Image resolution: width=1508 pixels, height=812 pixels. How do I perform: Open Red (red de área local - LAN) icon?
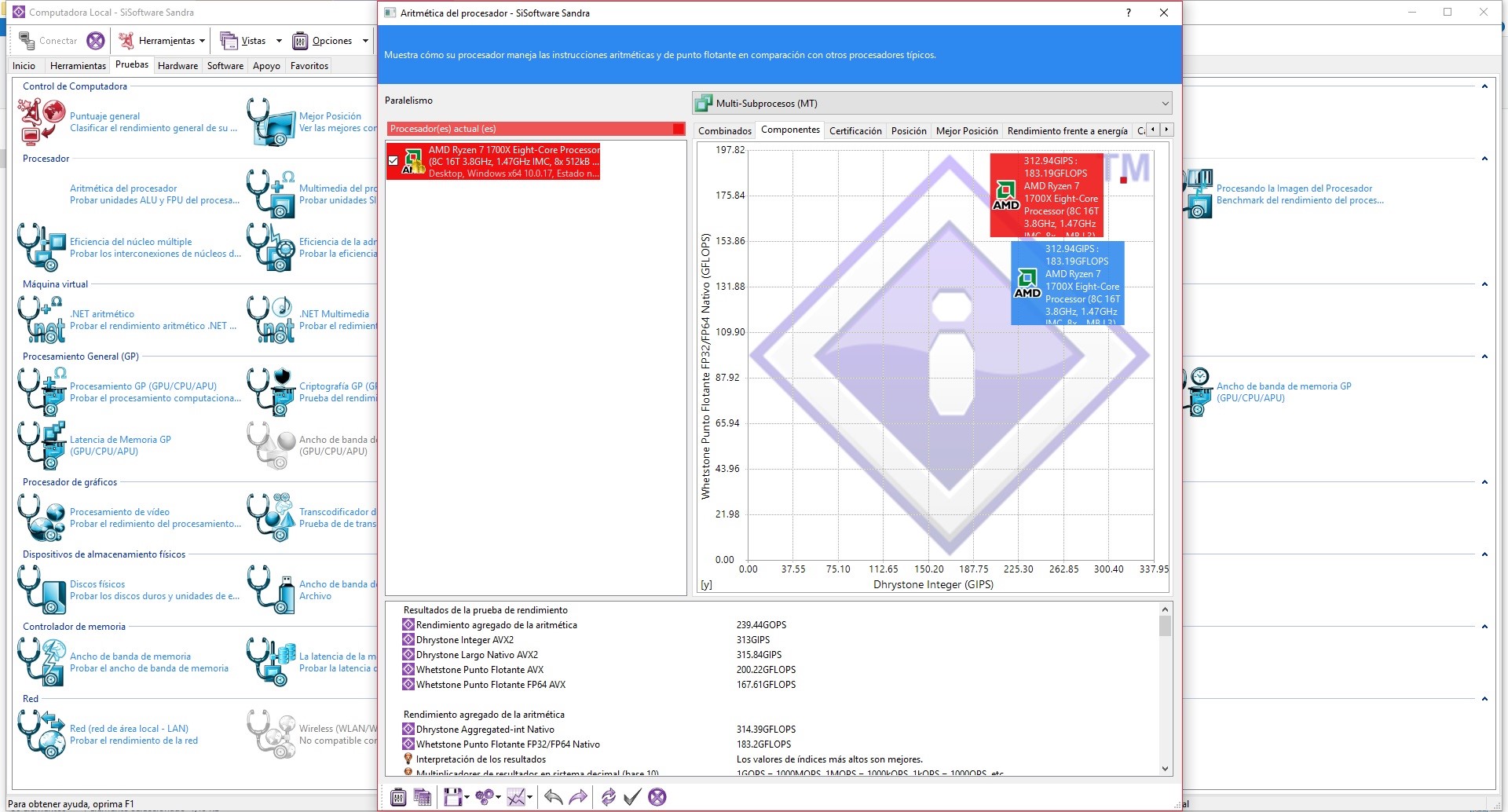[42, 734]
